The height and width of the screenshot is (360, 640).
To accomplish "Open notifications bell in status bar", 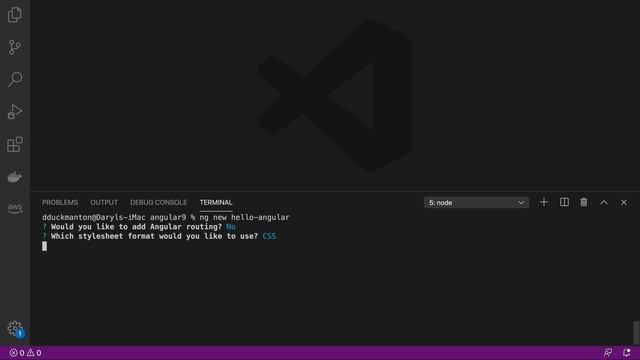I will coord(627,353).
